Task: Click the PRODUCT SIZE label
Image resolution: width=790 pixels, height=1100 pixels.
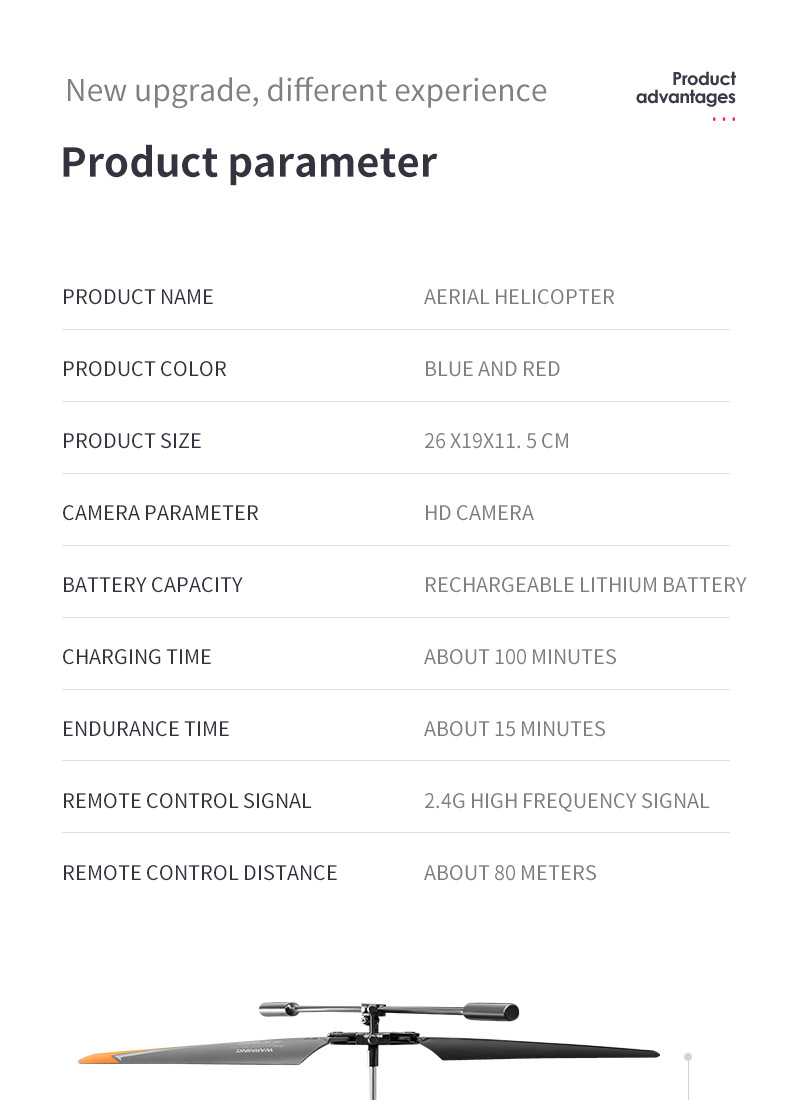Action: (x=132, y=441)
